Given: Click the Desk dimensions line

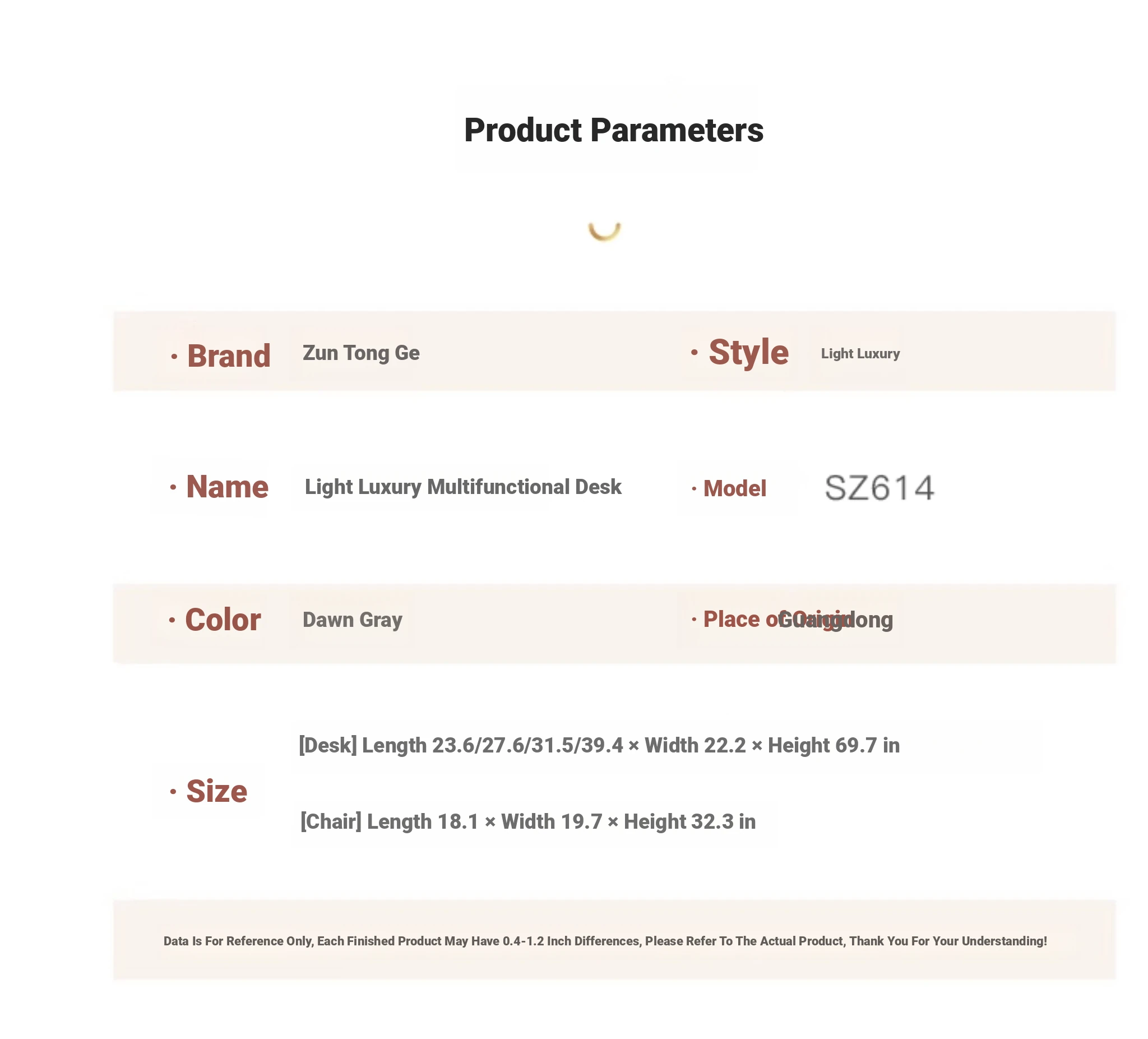Looking at the screenshot, I should [x=599, y=745].
